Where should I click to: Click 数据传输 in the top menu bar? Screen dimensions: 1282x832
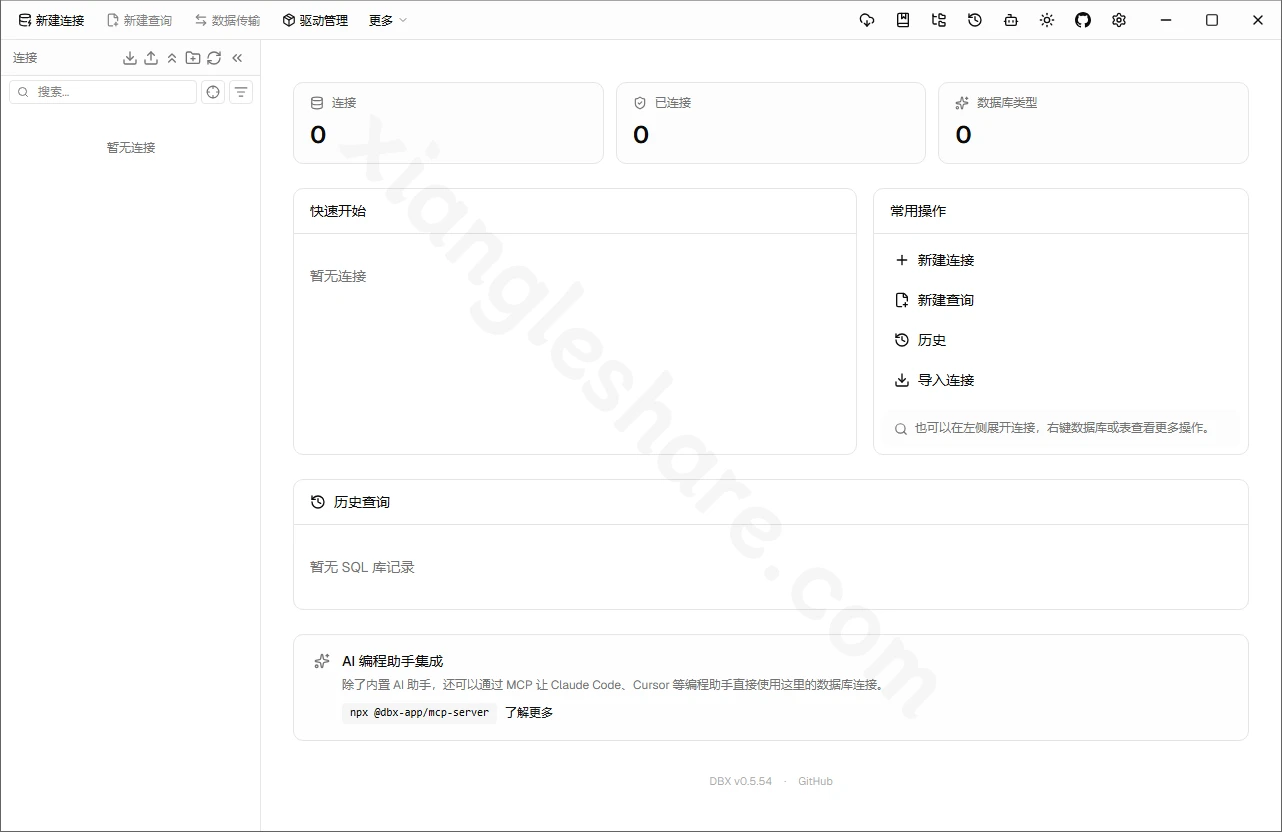pyautogui.click(x=227, y=20)
